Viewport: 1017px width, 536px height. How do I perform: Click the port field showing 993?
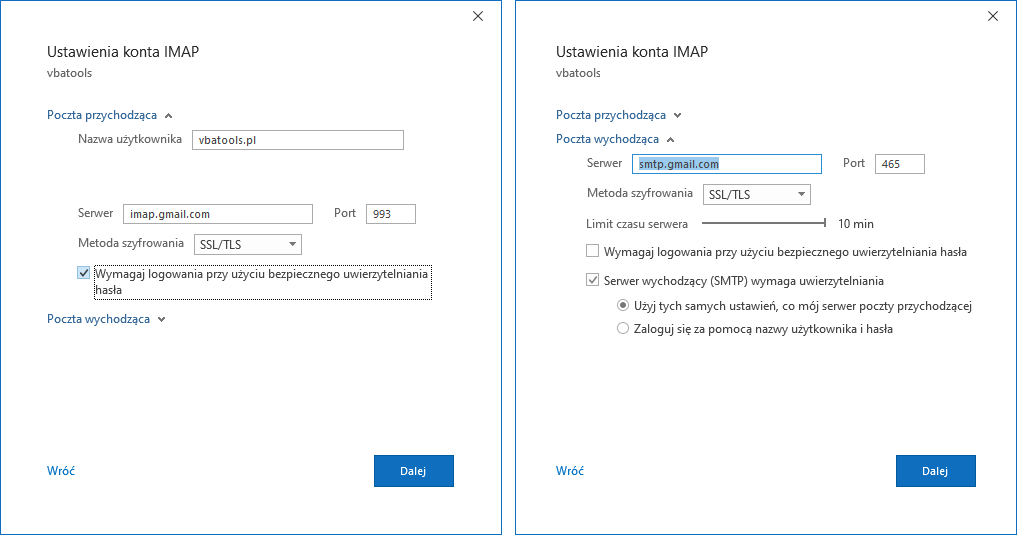tap(390, 214)
